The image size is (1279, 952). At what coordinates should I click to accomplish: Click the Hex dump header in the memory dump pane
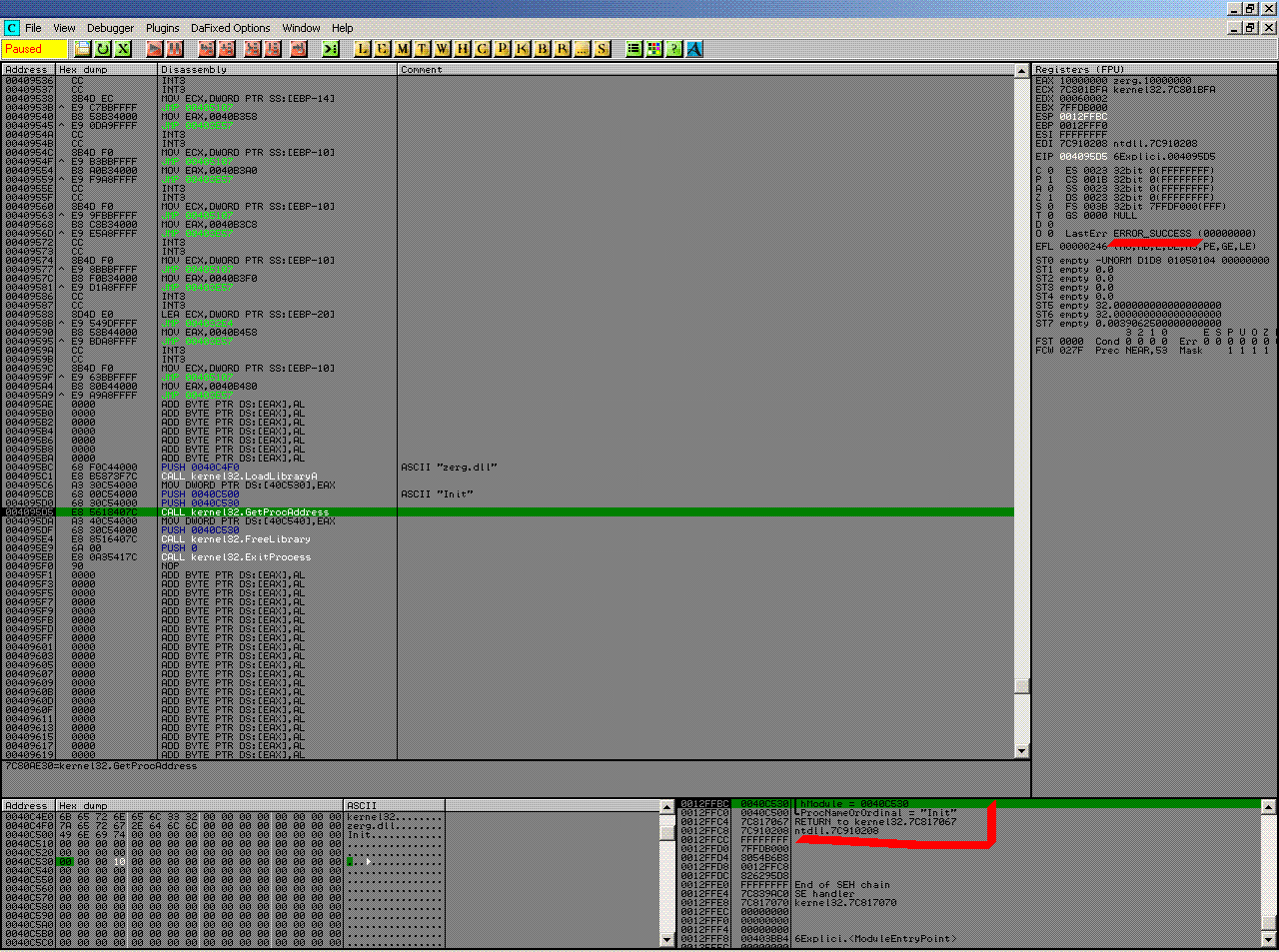(x=200, y=805)
